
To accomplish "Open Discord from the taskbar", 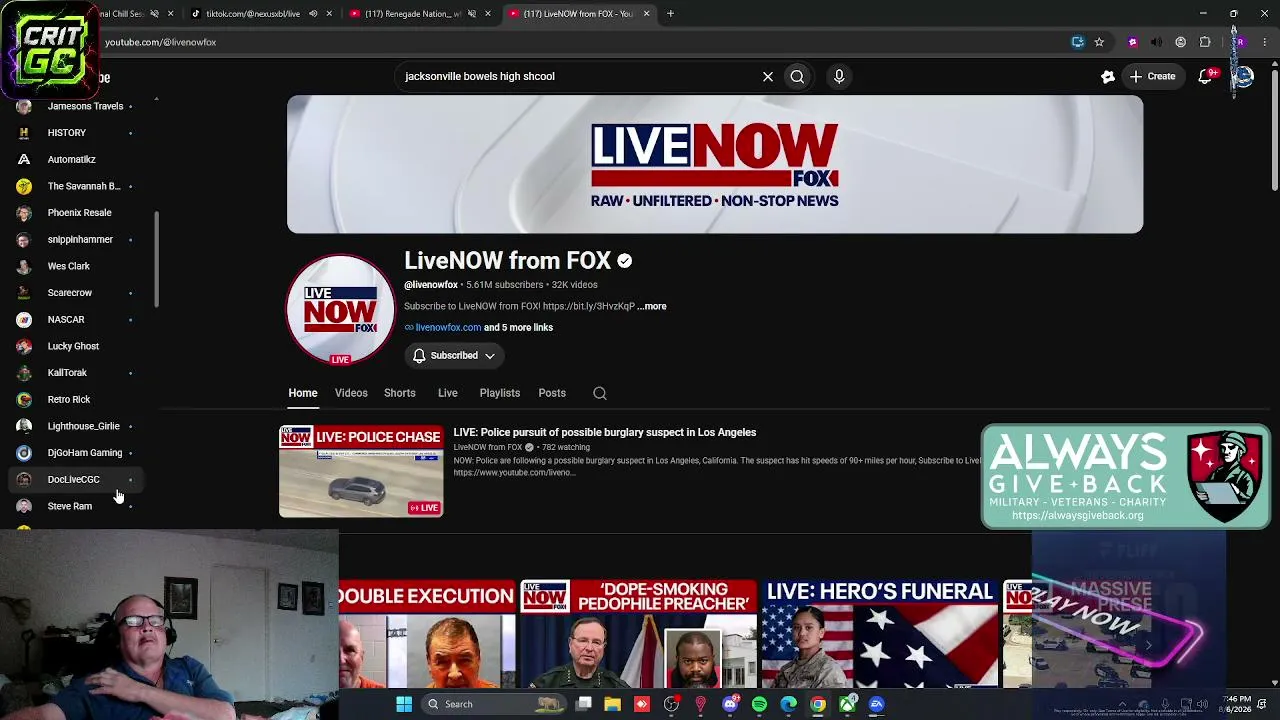I will (x=730, y=704).
